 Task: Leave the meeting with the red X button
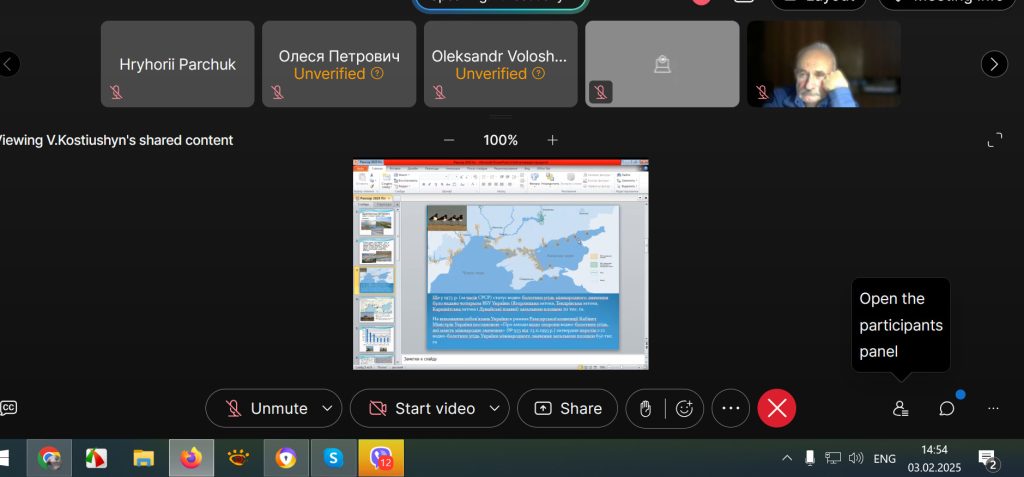click(x=777, y=408)
